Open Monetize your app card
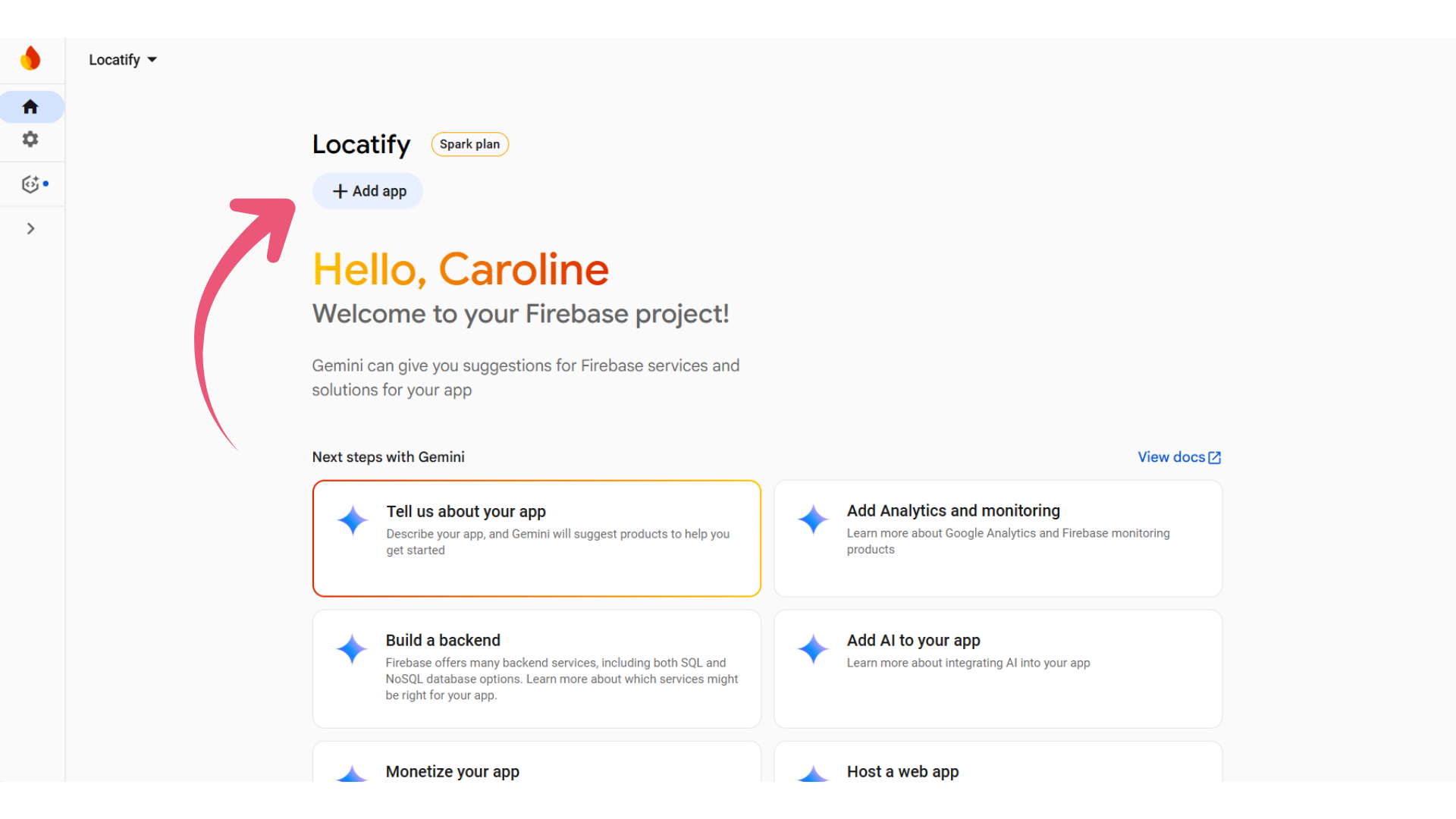Viewport: 1456px width, 819px height. (537, 762)
